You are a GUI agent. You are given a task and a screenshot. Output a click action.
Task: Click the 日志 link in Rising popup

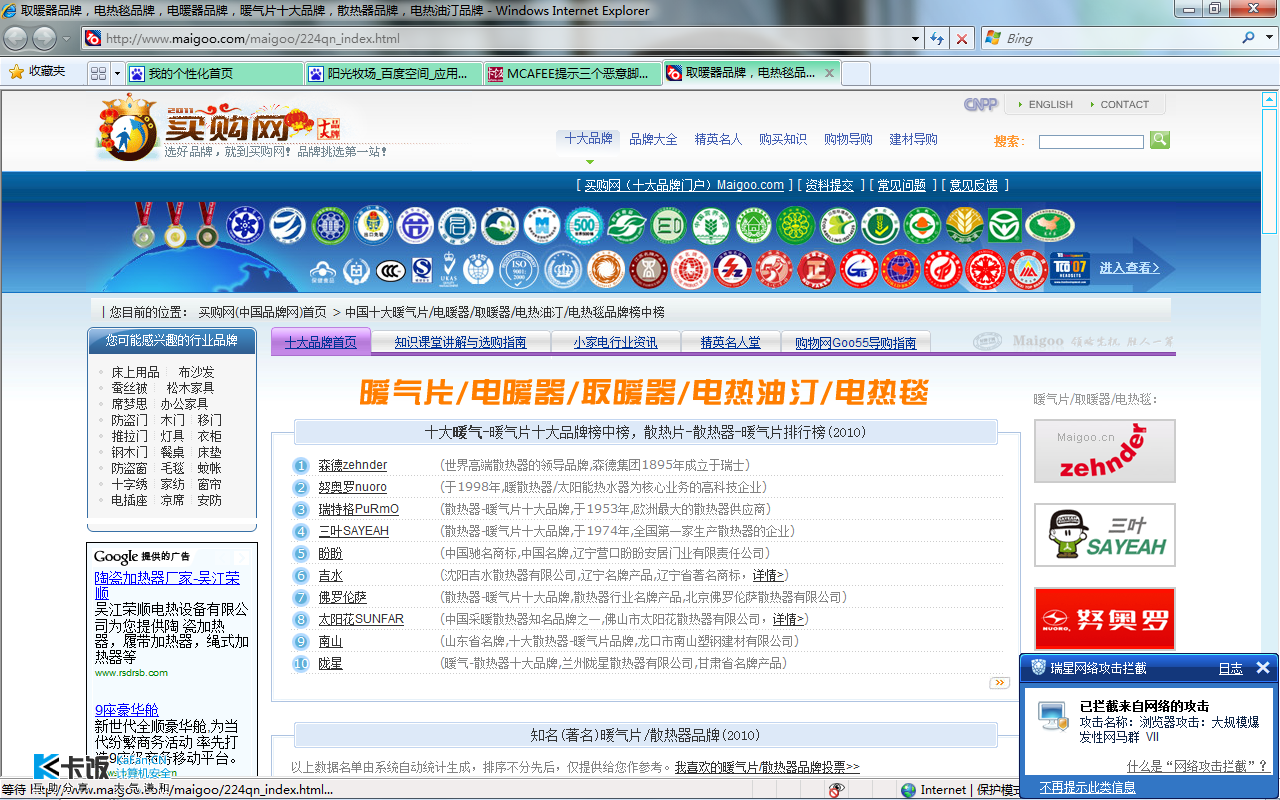(1230, 668)
